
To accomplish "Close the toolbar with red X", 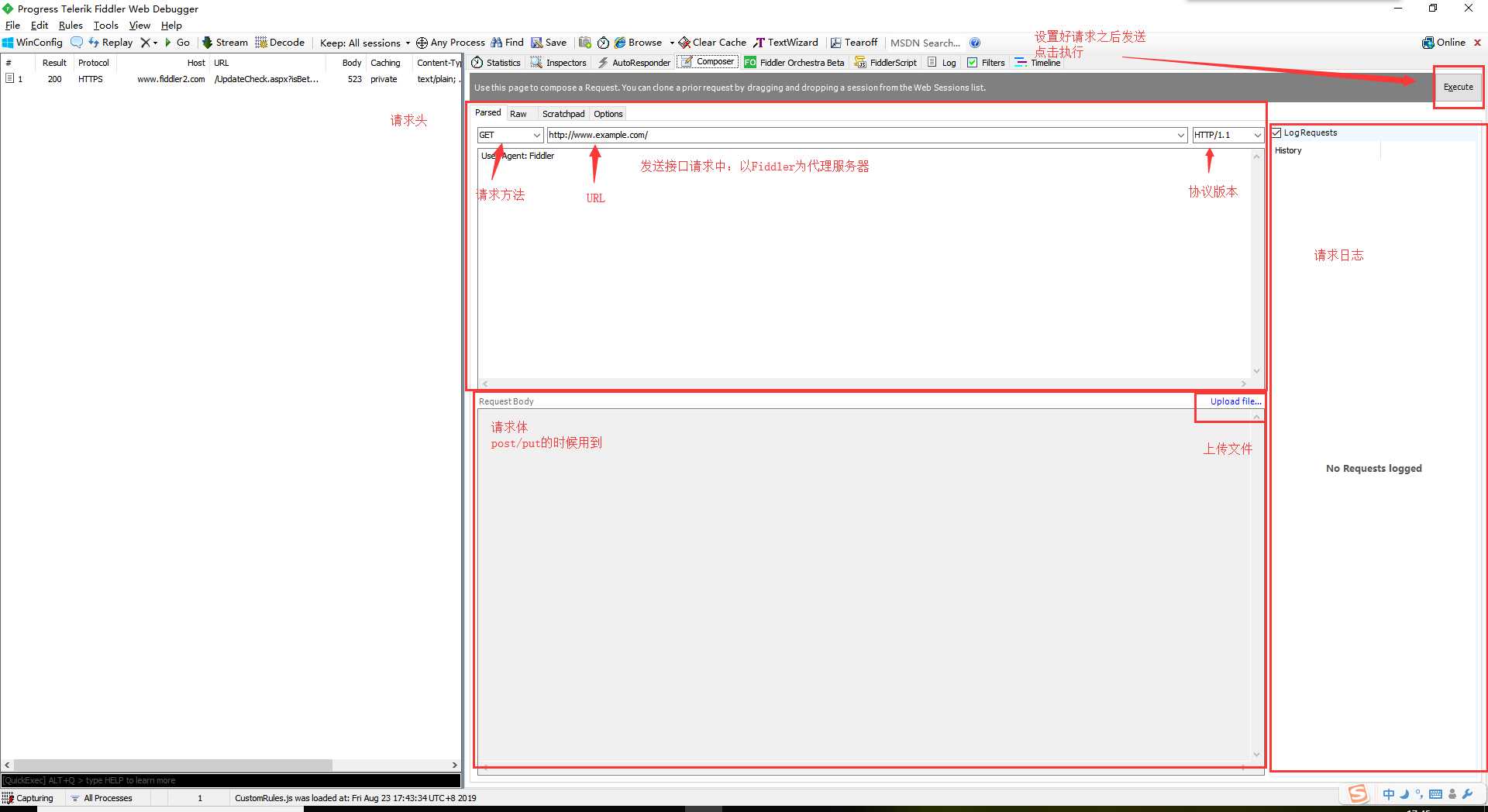I will pos(1477,43).
